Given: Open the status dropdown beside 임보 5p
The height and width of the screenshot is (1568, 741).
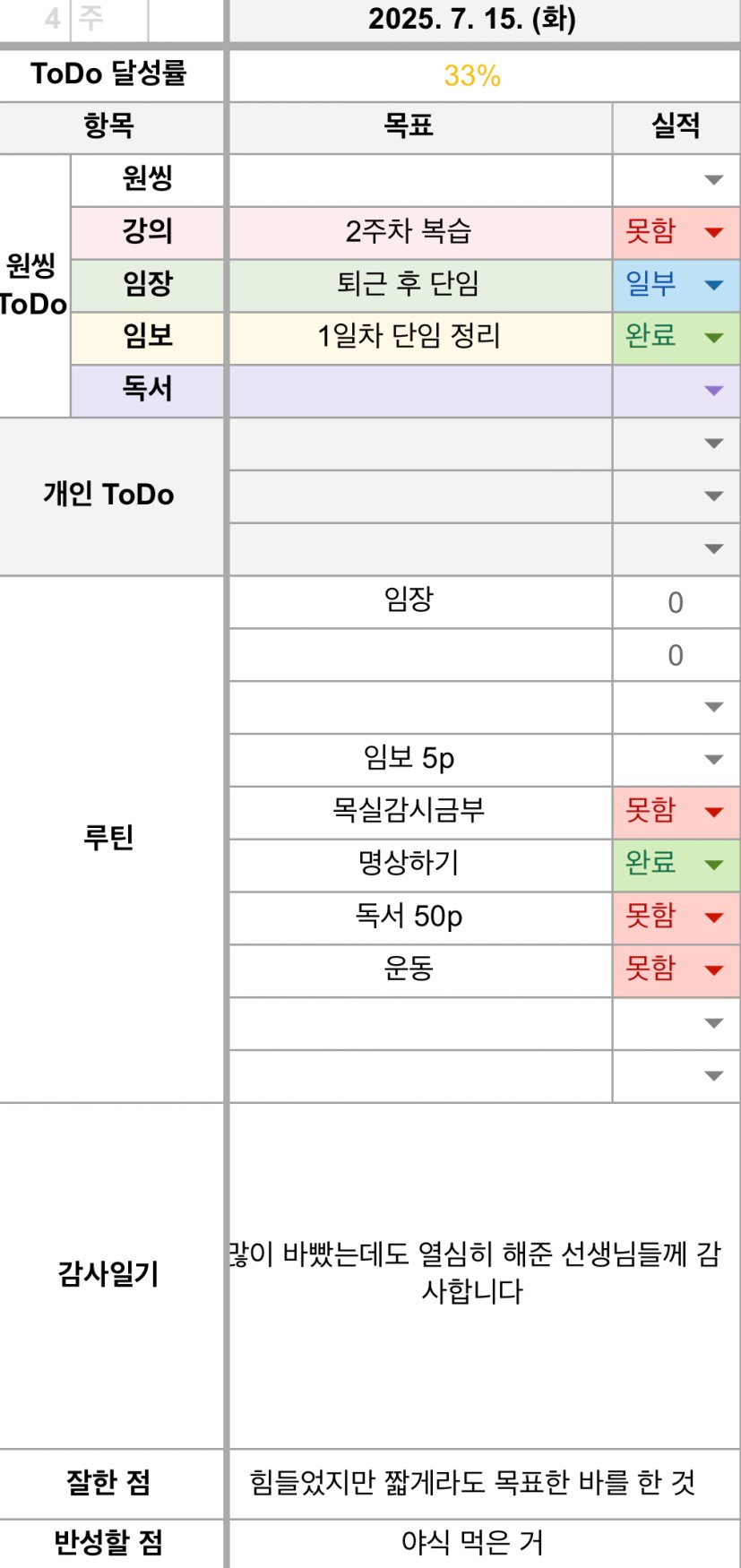Looking at the screenshot, I should (676, 760).
